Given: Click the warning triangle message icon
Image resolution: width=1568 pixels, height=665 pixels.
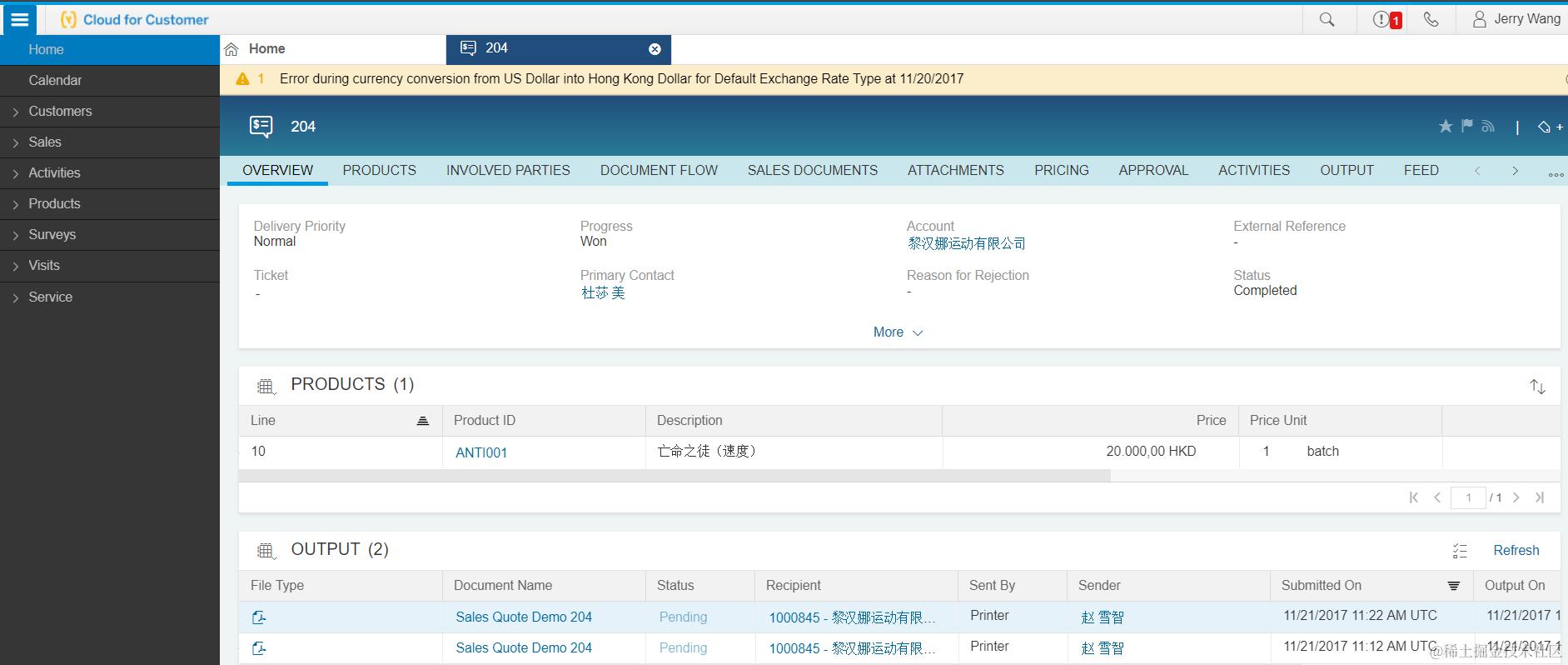Looking at the screenshot, I should click(242, 79).
